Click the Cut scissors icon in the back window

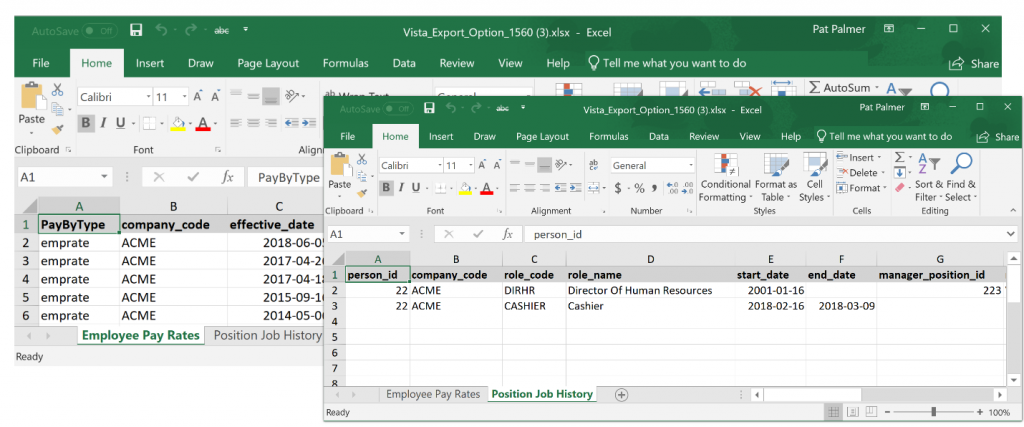pyautogui.click(x=57, y=90)
